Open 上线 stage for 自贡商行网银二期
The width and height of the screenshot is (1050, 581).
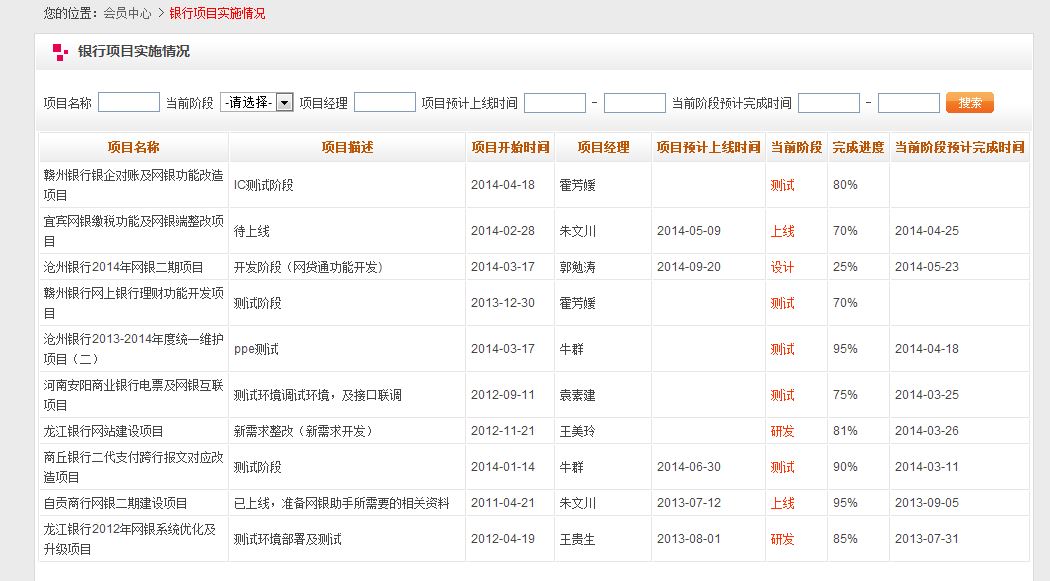782,503
